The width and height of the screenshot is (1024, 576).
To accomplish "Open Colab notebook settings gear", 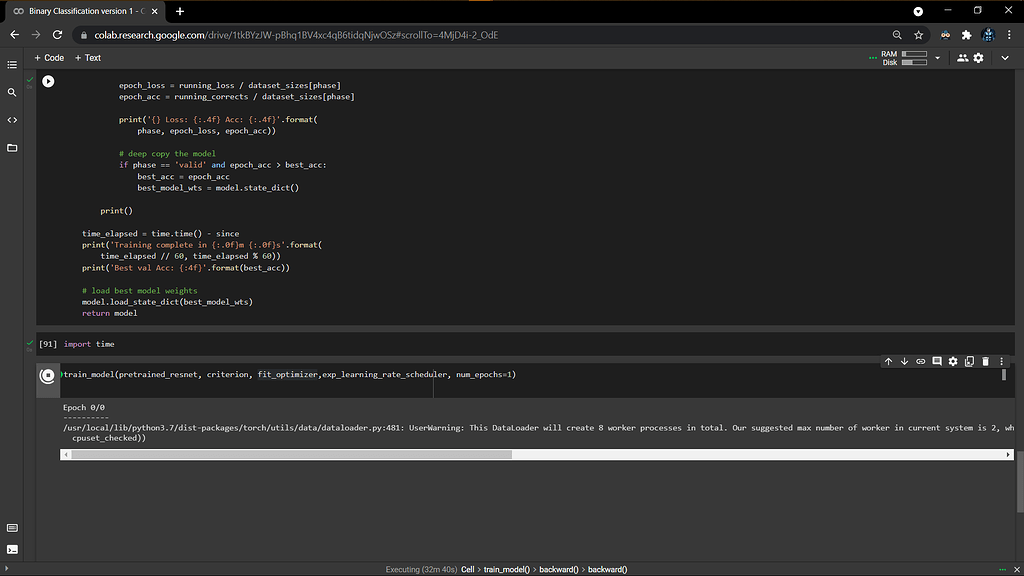I will pyautogui.click(x=978, y=57).
